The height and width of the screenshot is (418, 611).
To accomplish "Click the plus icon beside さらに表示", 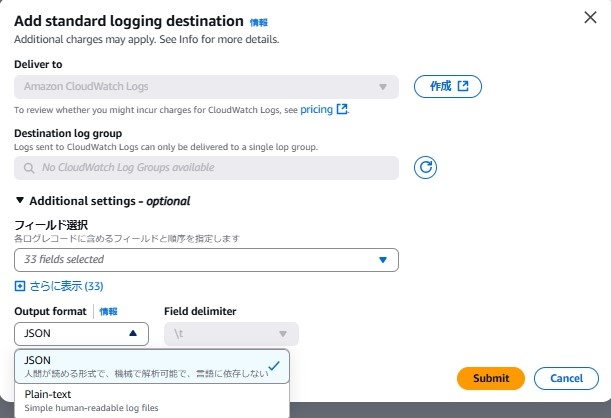I will pyautogui.click(x=19, y=286).
